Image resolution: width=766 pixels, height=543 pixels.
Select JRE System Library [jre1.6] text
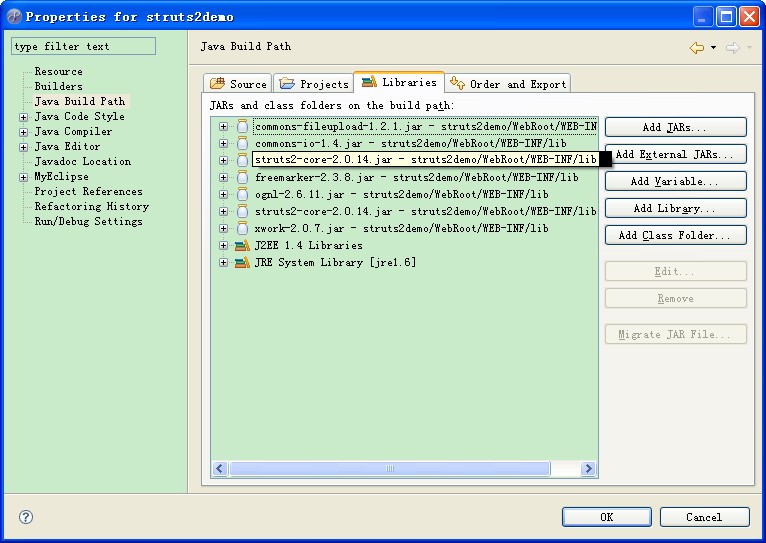(x=335, y=262)
